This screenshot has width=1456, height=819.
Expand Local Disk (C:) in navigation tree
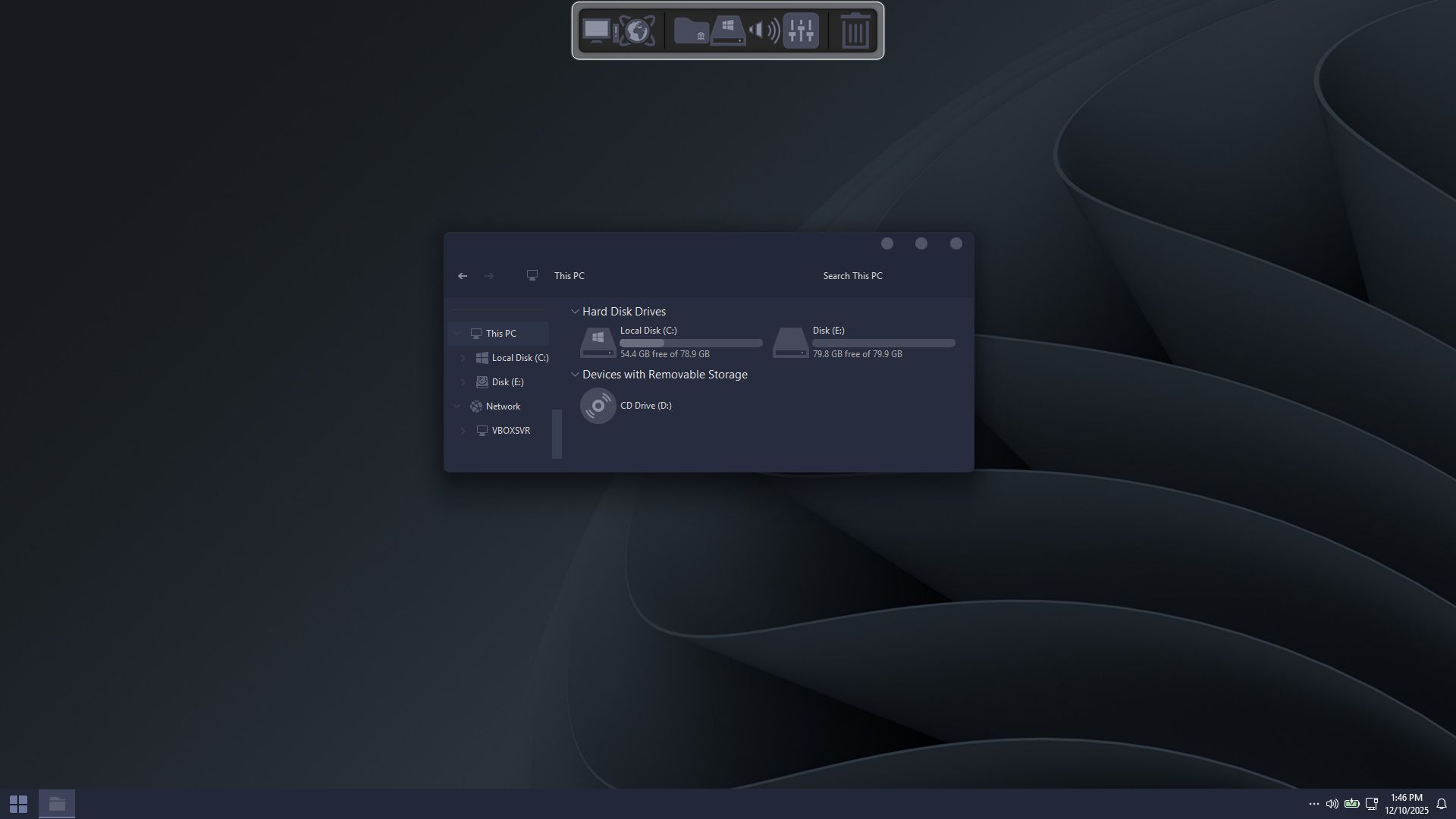[463, 358]
